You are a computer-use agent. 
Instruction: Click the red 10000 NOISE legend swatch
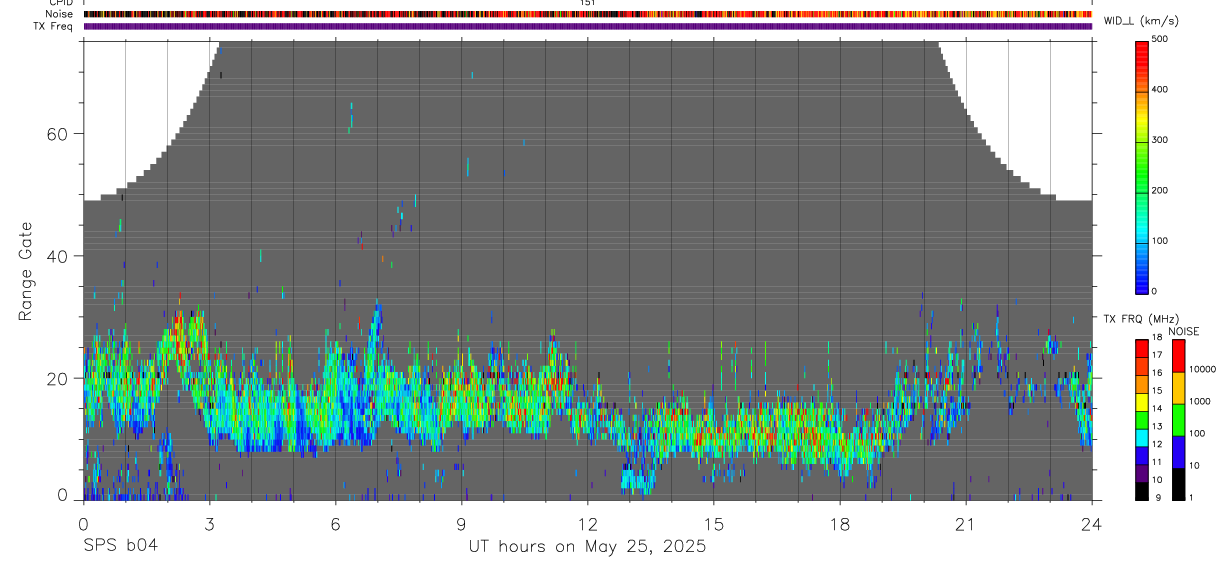point(1178,356)
